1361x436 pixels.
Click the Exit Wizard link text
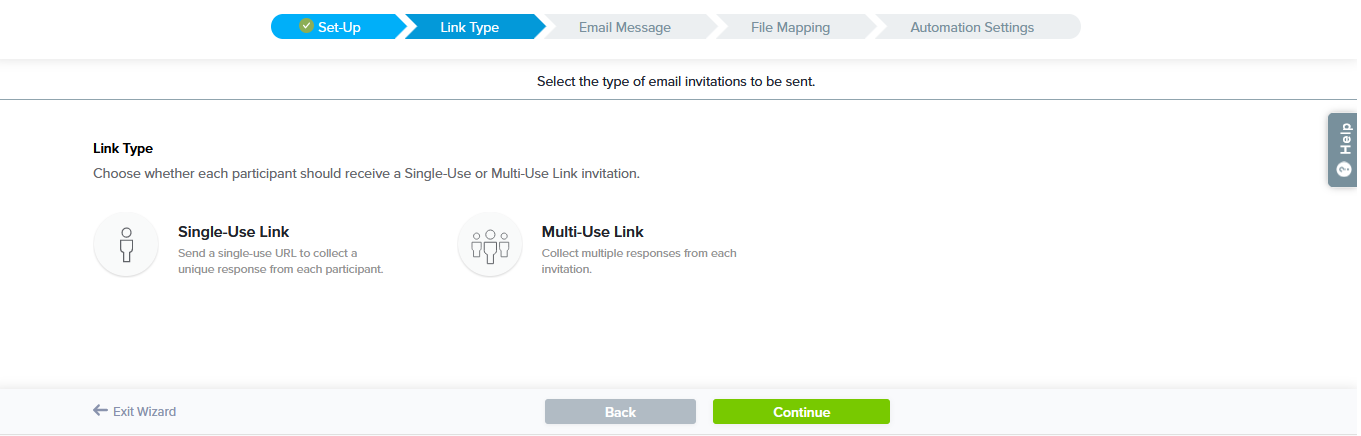tap(144, 412)
